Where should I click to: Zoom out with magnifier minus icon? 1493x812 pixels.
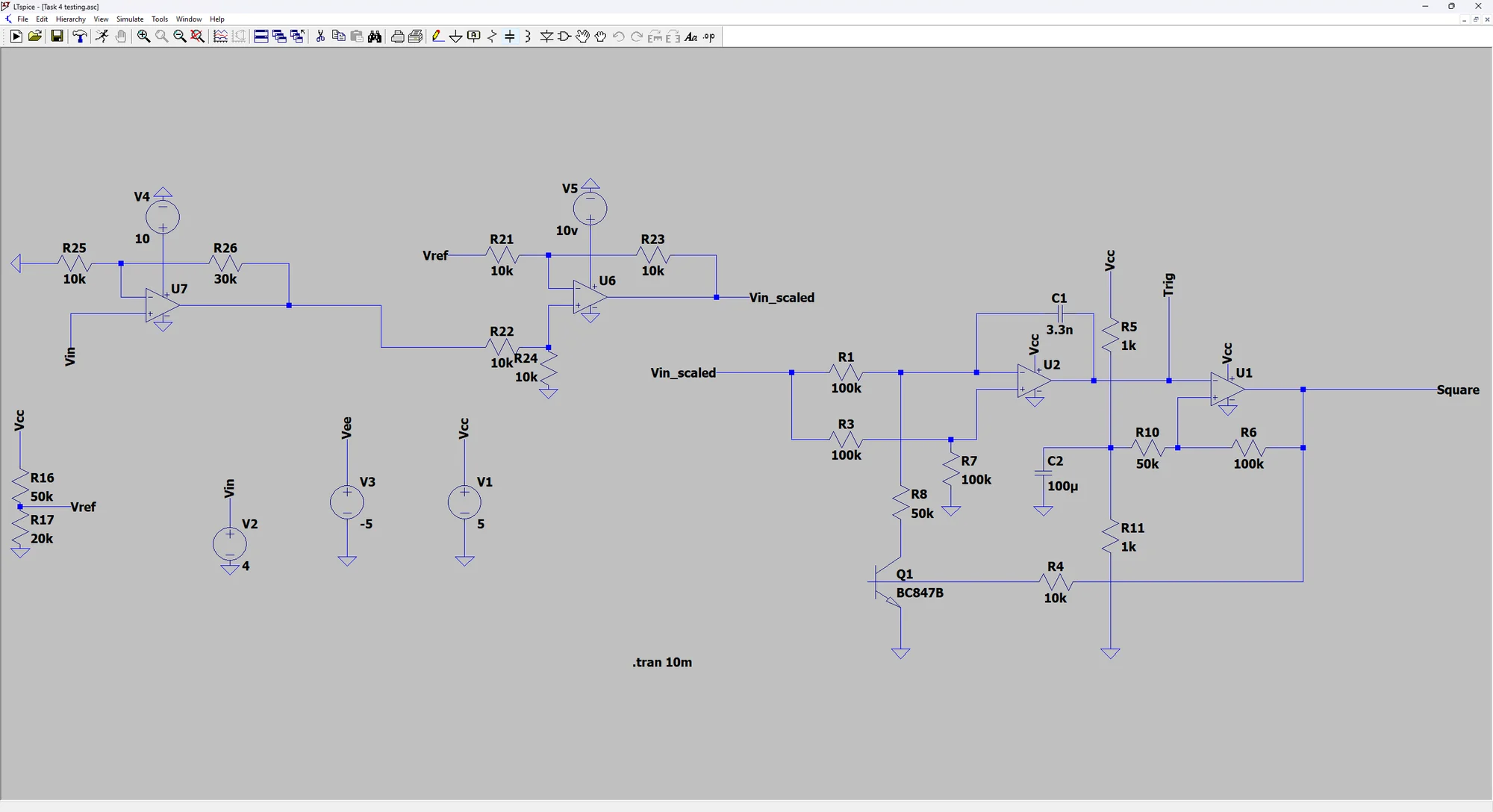click(x=179, y=37)
